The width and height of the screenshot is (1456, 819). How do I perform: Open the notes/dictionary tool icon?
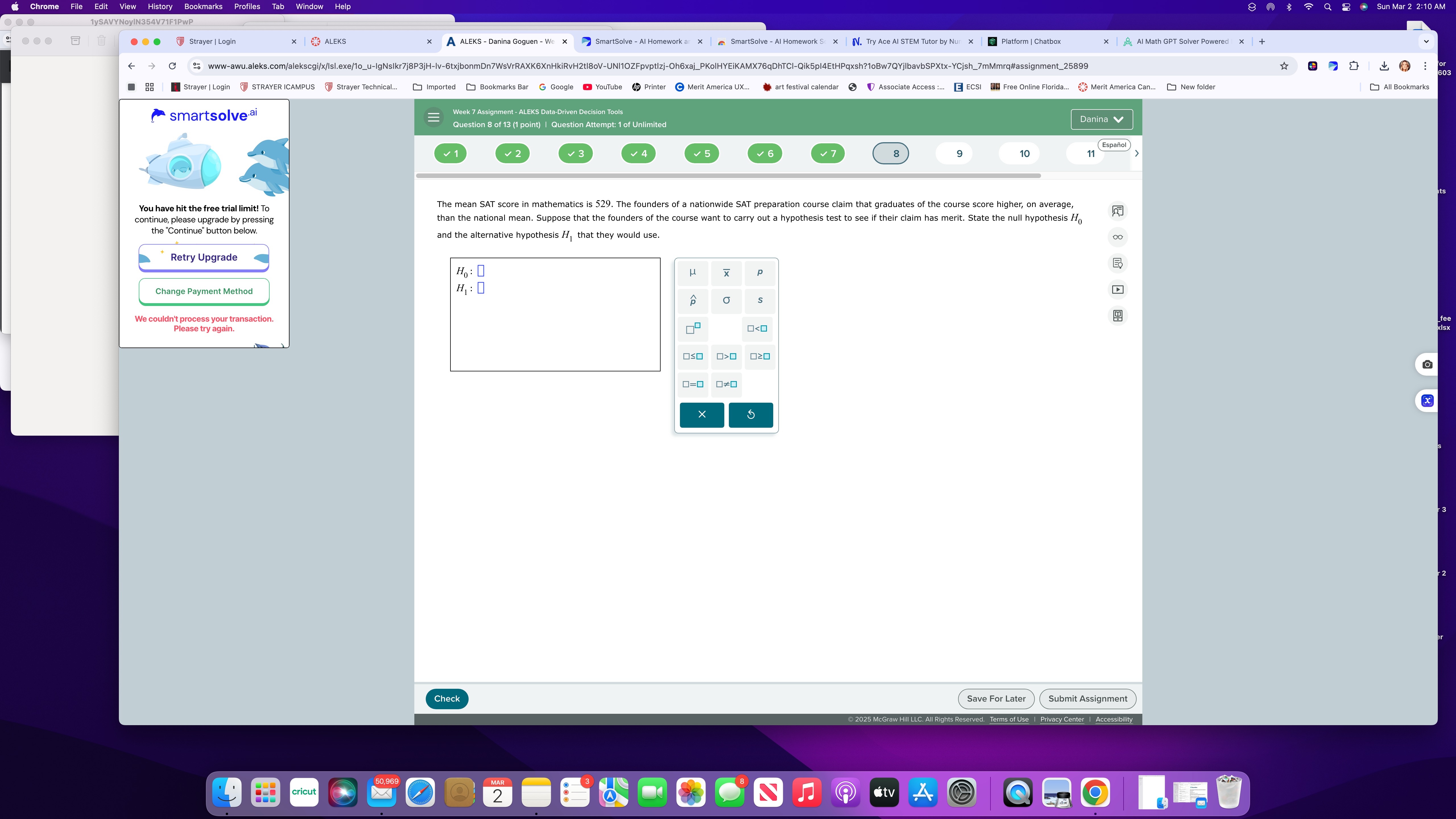pos(1117,263)
